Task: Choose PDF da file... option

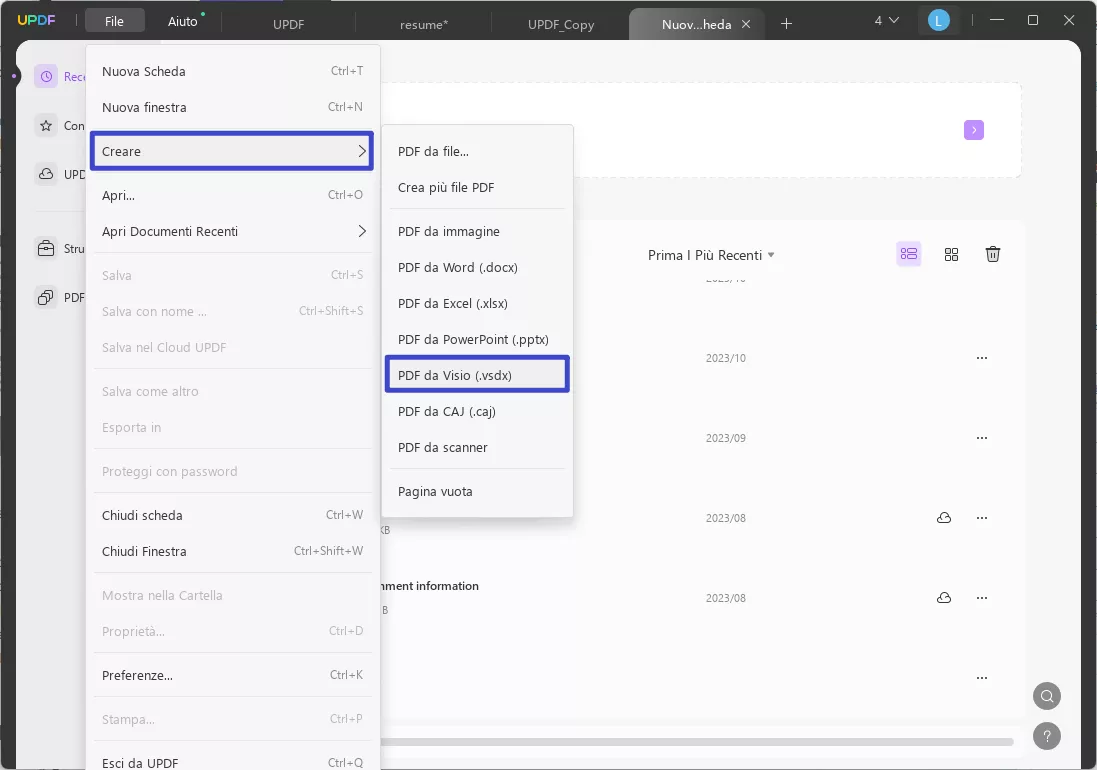Action: (477, 151)
